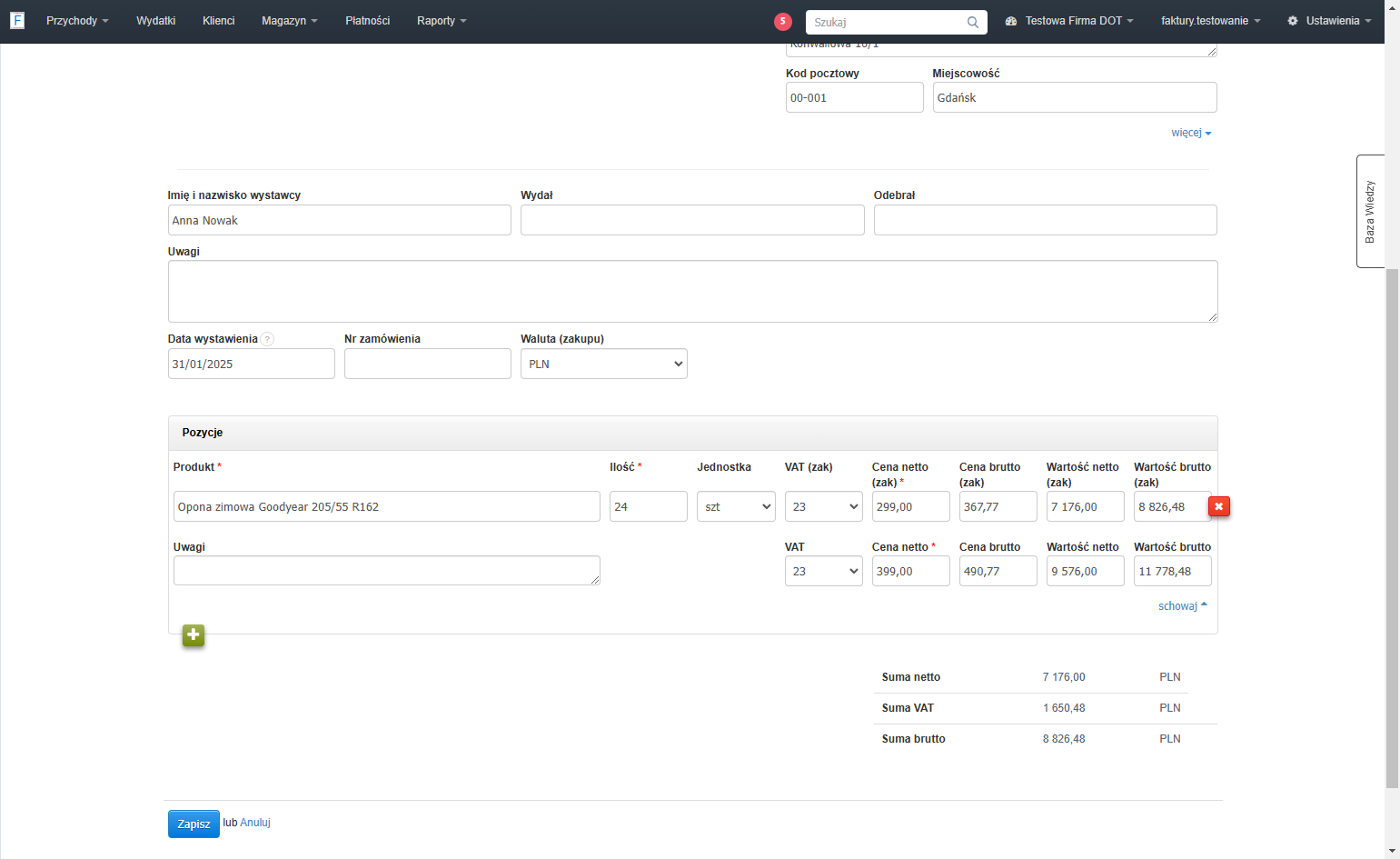Collapse details with schowaj link
The width and height of the screenshot is (1400, 859).
tap(1183, 606)
